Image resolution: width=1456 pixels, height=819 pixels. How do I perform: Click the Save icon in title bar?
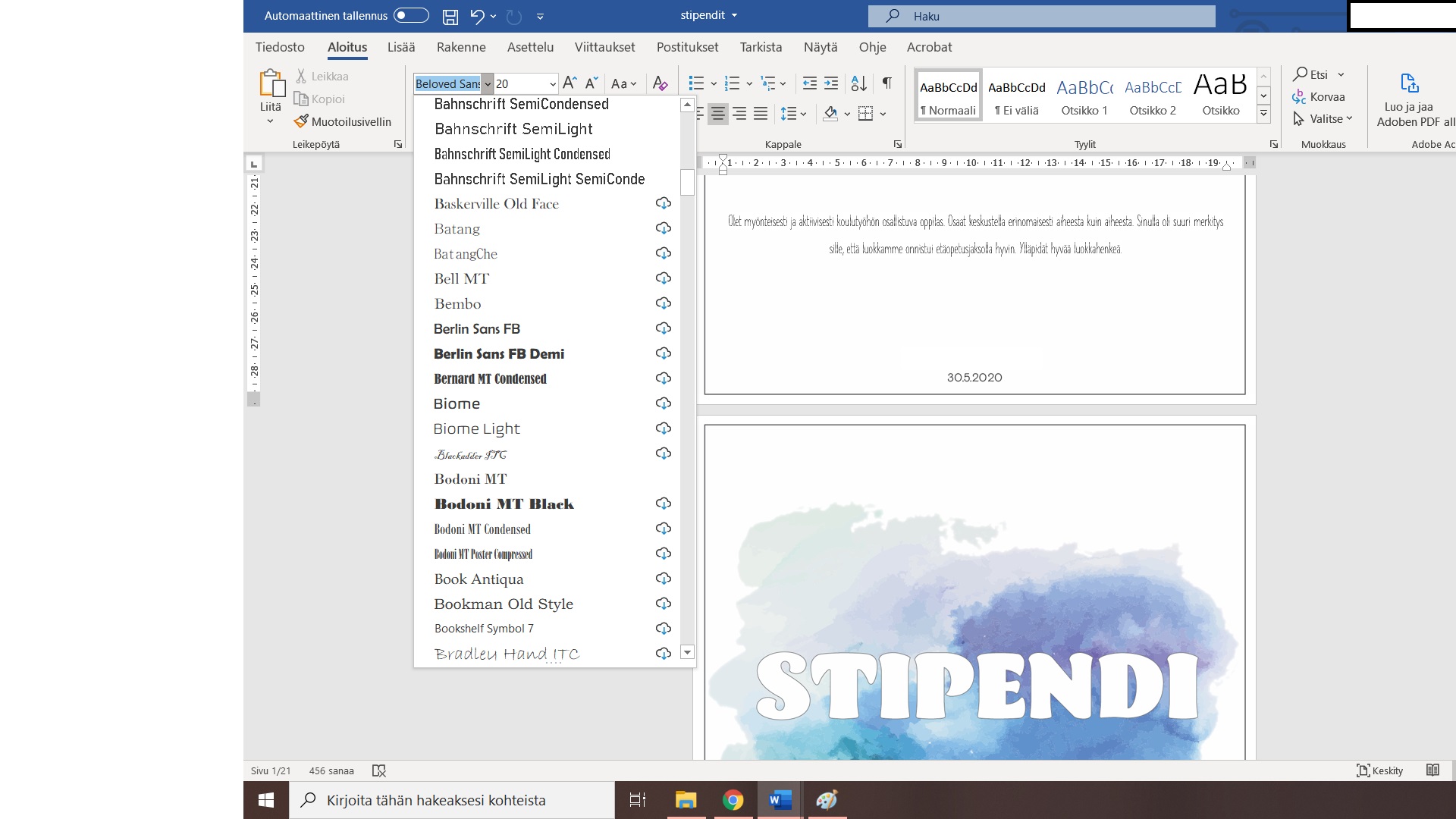pos(450,16)
